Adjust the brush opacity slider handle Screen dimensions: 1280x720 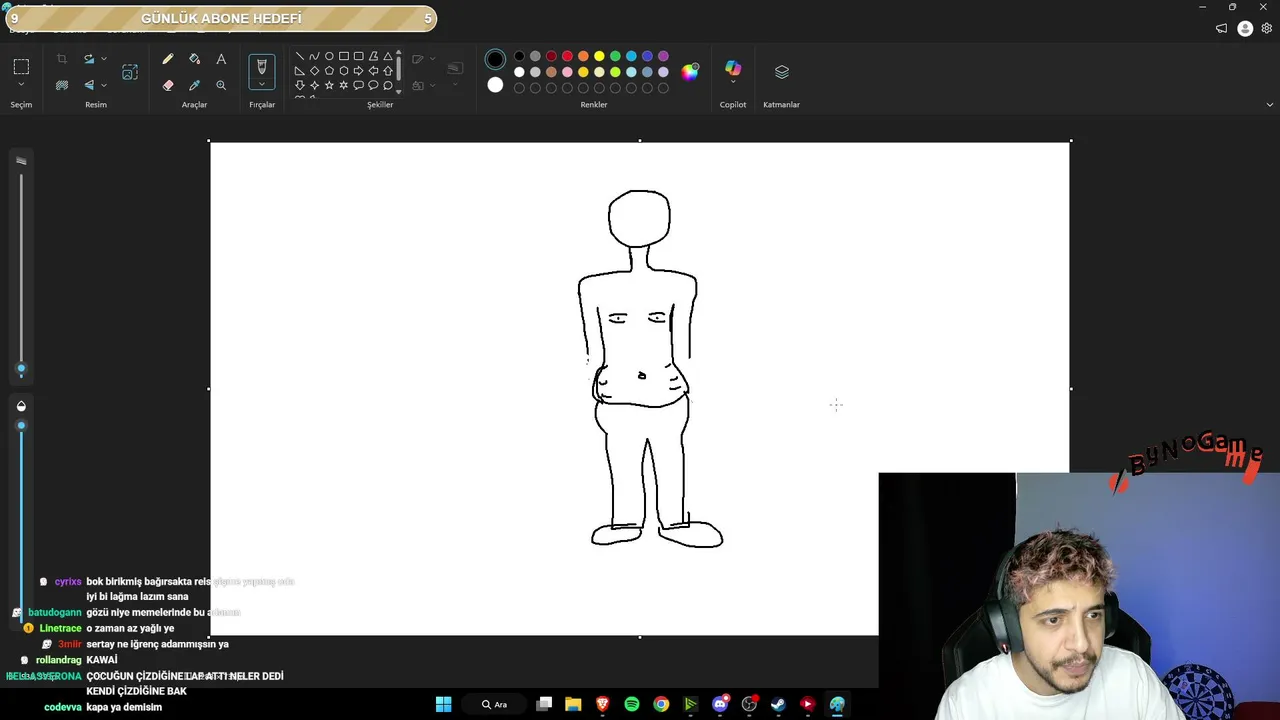click(x=21, y=425)
